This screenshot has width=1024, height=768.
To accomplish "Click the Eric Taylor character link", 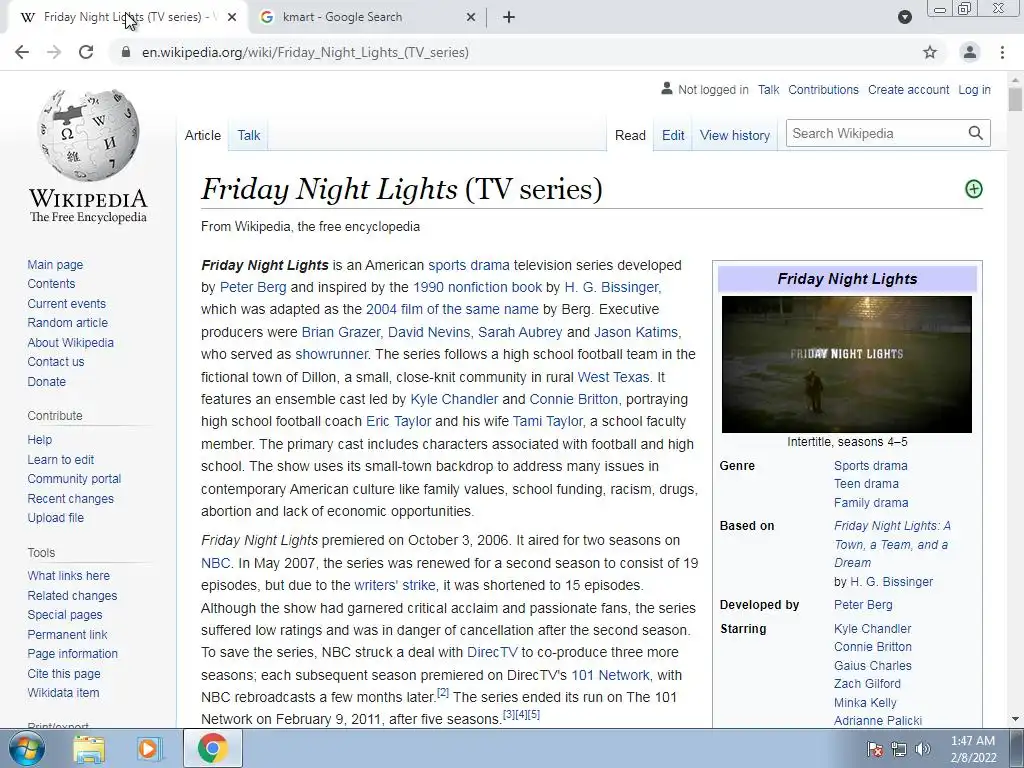I will point(398,421).
